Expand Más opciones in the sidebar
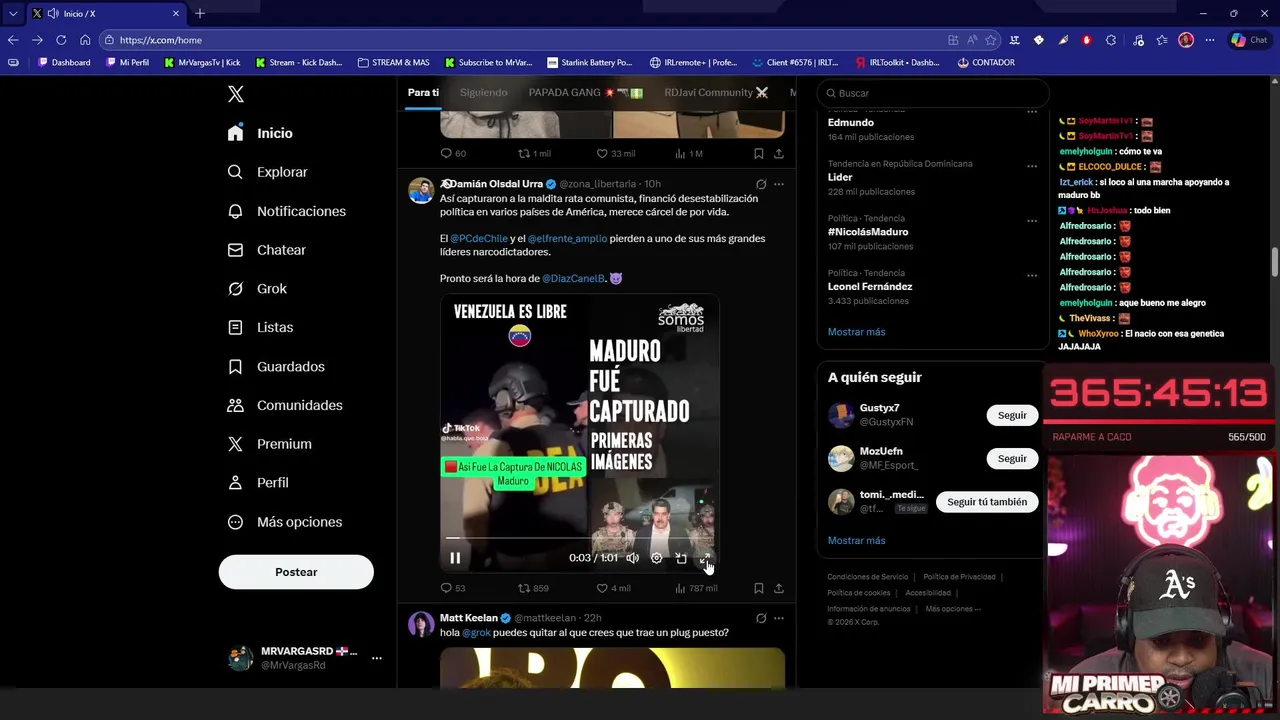Viewport: 1280px width, 720px height. coord(284,522)
